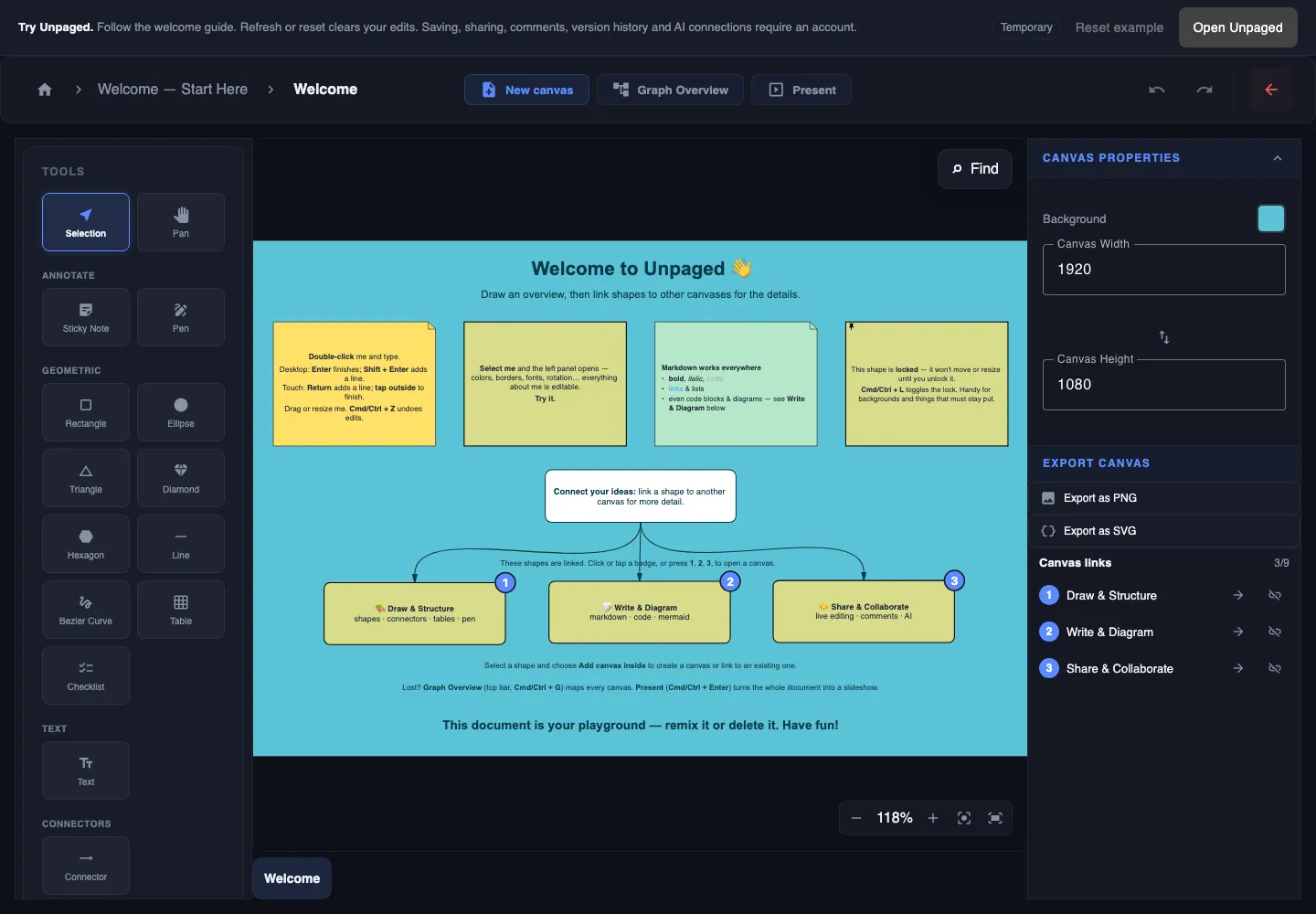Zoom in with the plus button
This screenshot has height=914, width=1316.
click(933, 818)
